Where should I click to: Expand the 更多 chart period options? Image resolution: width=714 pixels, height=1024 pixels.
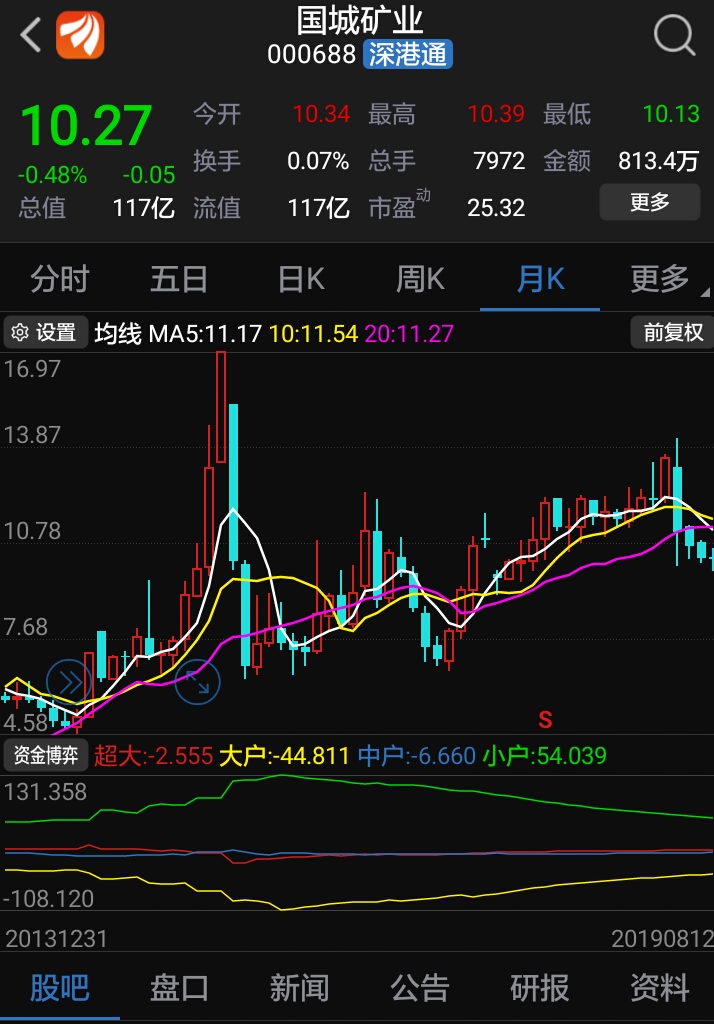point(660,279)
